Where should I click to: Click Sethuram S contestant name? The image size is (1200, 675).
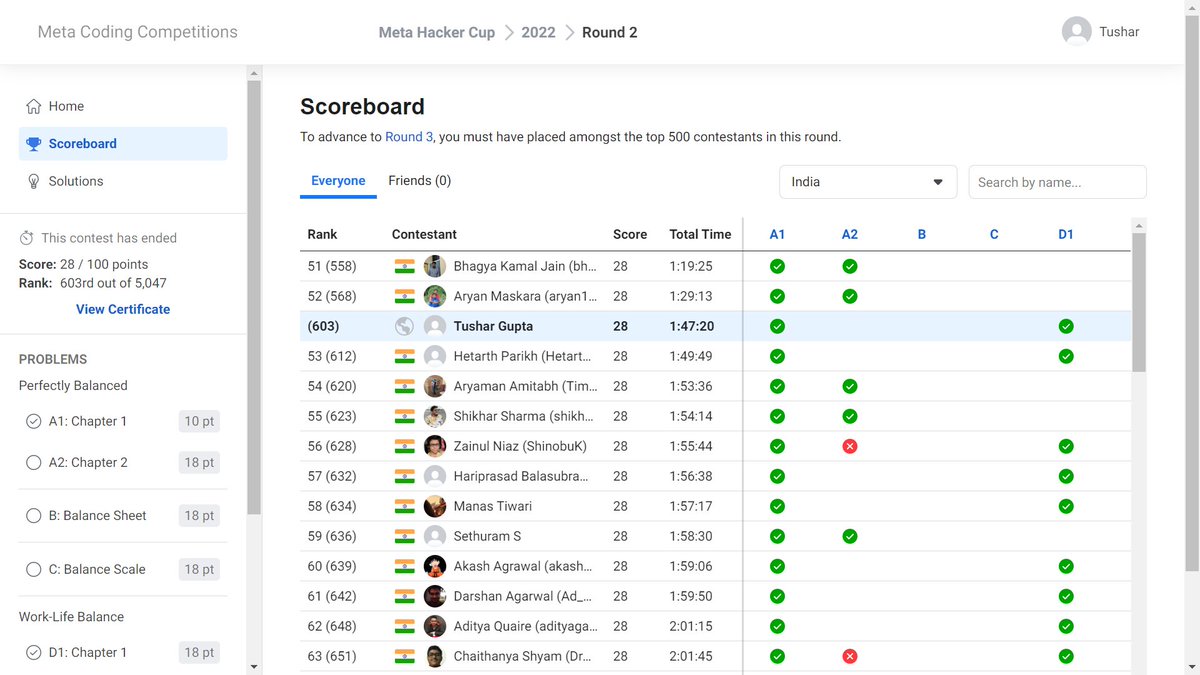pos(487,536)
